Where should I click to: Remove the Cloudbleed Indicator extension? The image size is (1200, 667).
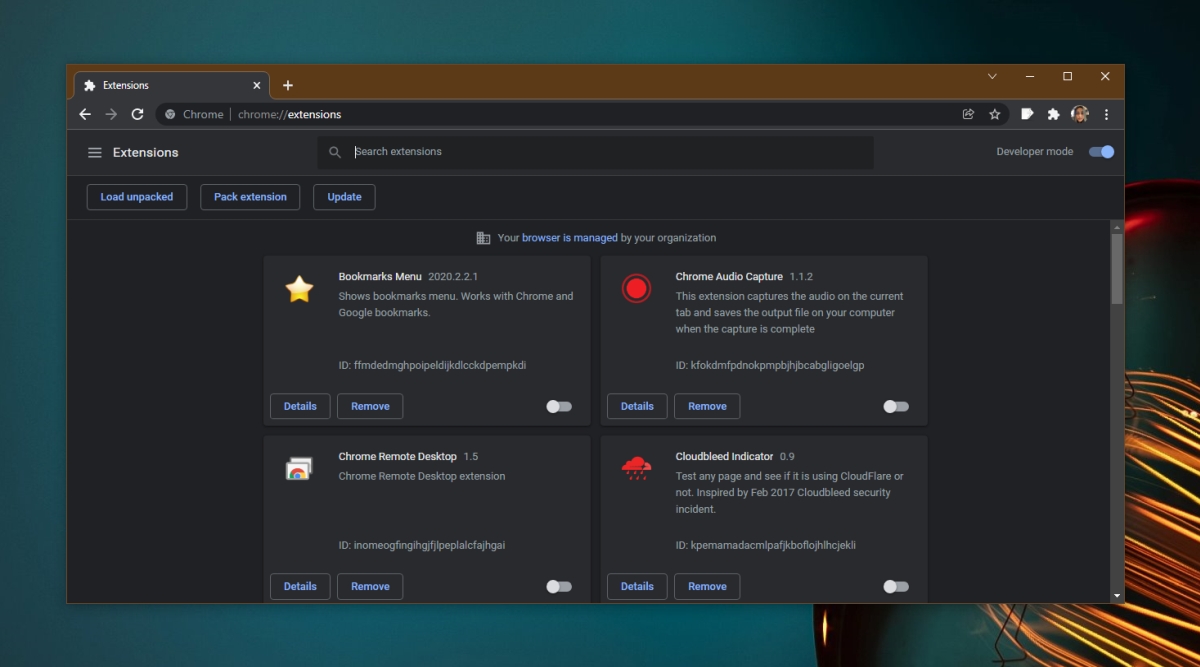(x=707, y=586)
